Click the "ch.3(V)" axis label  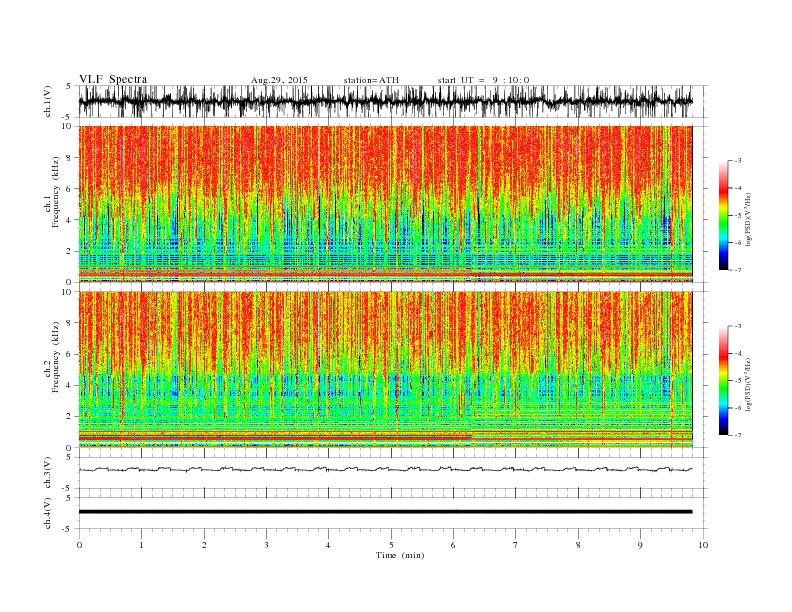(48, 473)
